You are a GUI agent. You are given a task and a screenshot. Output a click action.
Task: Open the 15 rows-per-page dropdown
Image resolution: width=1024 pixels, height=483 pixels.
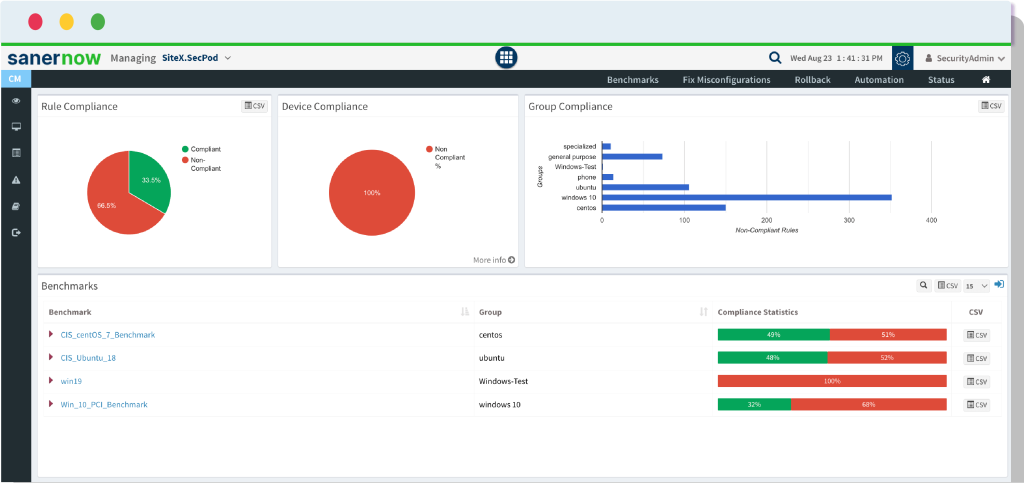976,286
